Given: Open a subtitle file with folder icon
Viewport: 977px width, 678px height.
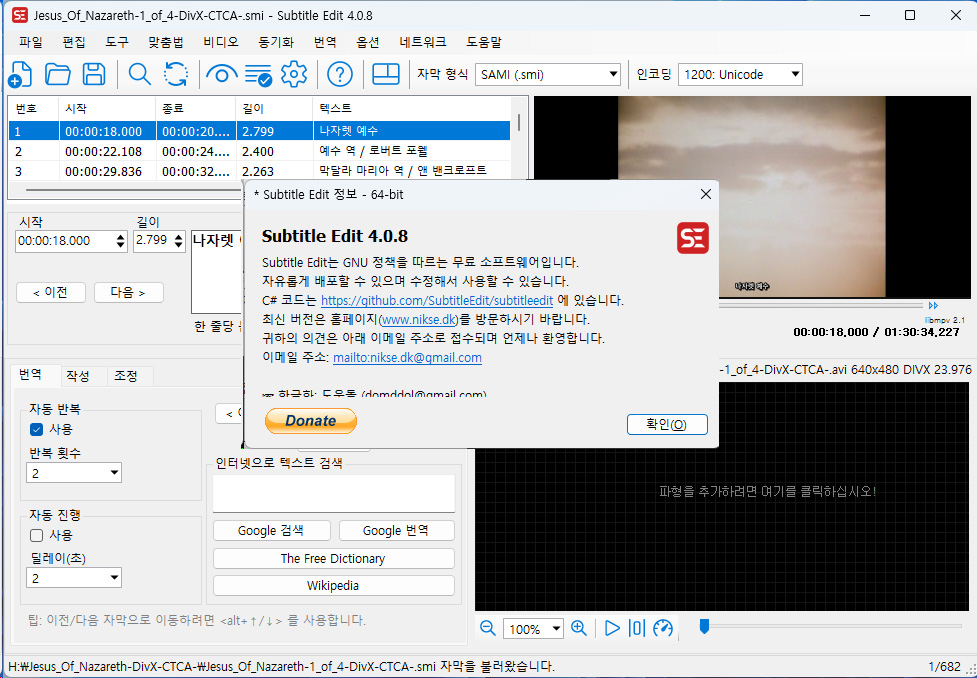Looking at the screenshot, I should (x=57, y=75).
